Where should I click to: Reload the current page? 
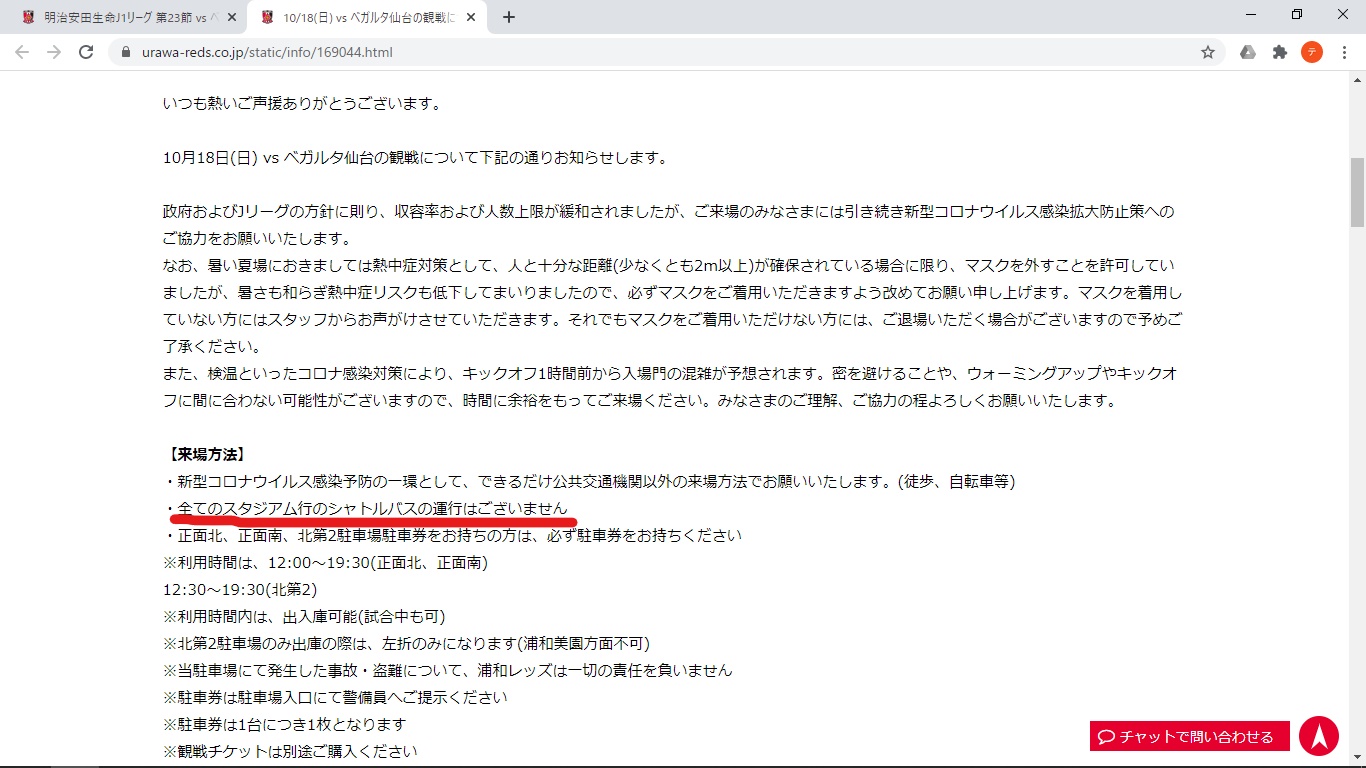(x=86, y=52)
